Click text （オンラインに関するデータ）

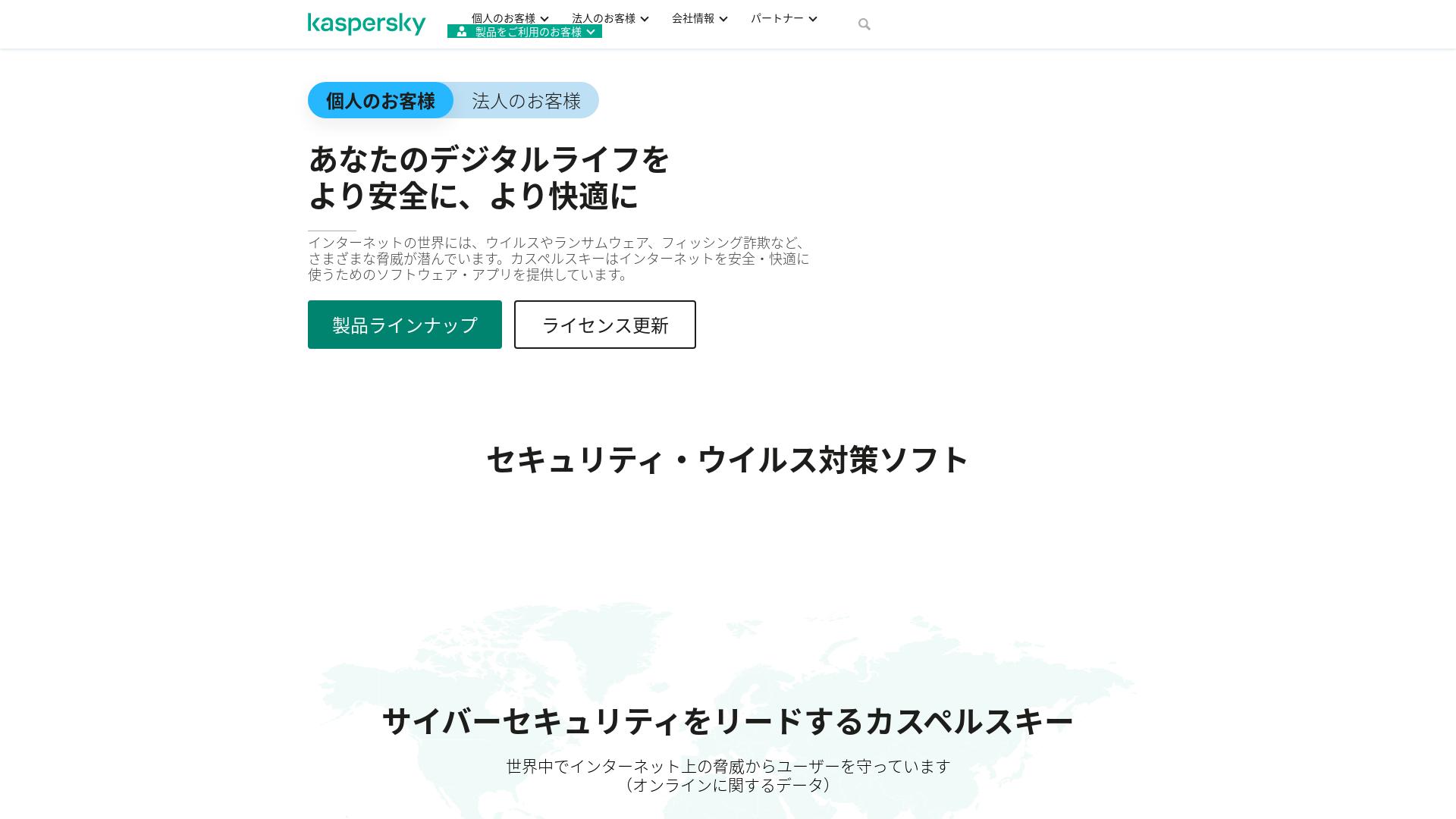point(728,786)
